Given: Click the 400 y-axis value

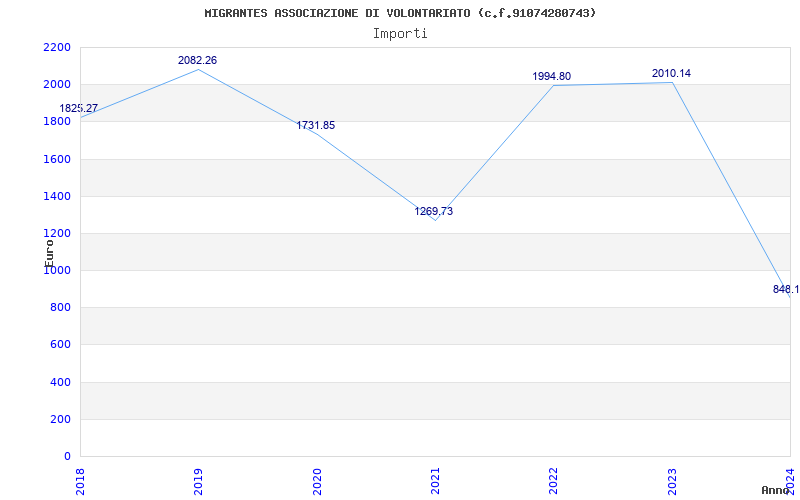Looking at the screenshot, I should [x=60, y=382].
